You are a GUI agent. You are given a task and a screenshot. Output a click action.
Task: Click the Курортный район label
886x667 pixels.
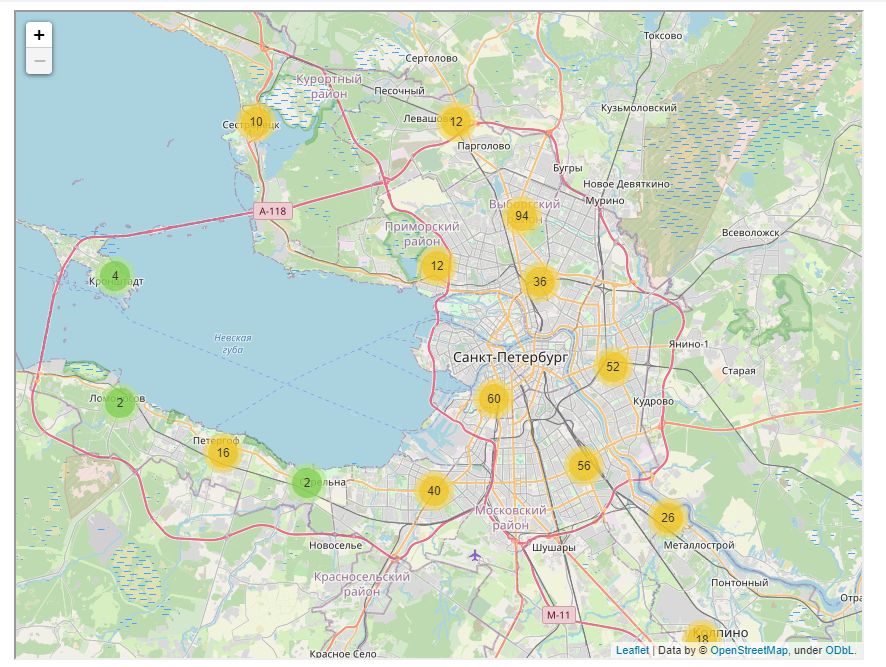(x=329, y=86)
